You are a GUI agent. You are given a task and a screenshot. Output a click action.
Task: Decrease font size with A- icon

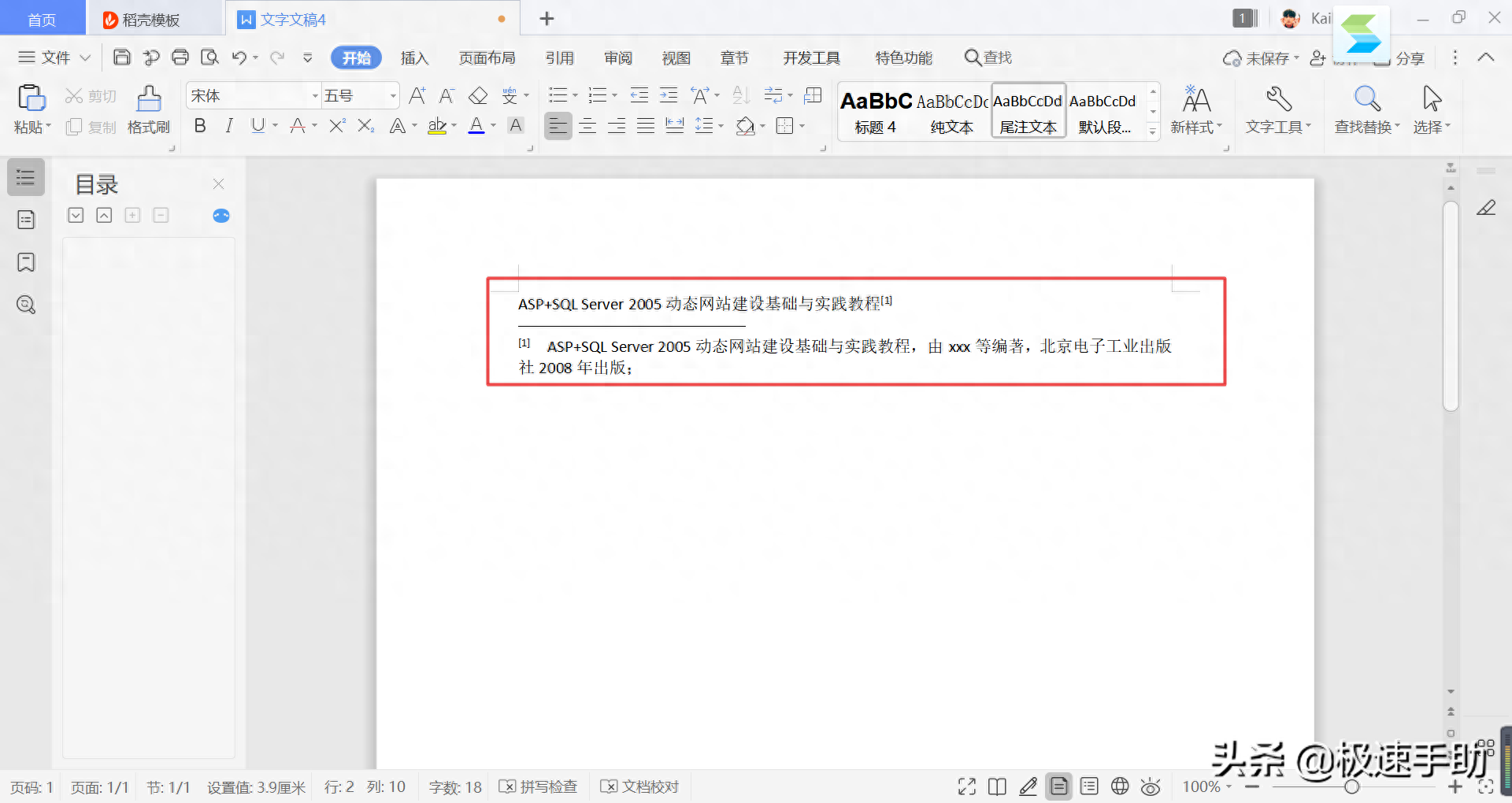coord(447,96)
